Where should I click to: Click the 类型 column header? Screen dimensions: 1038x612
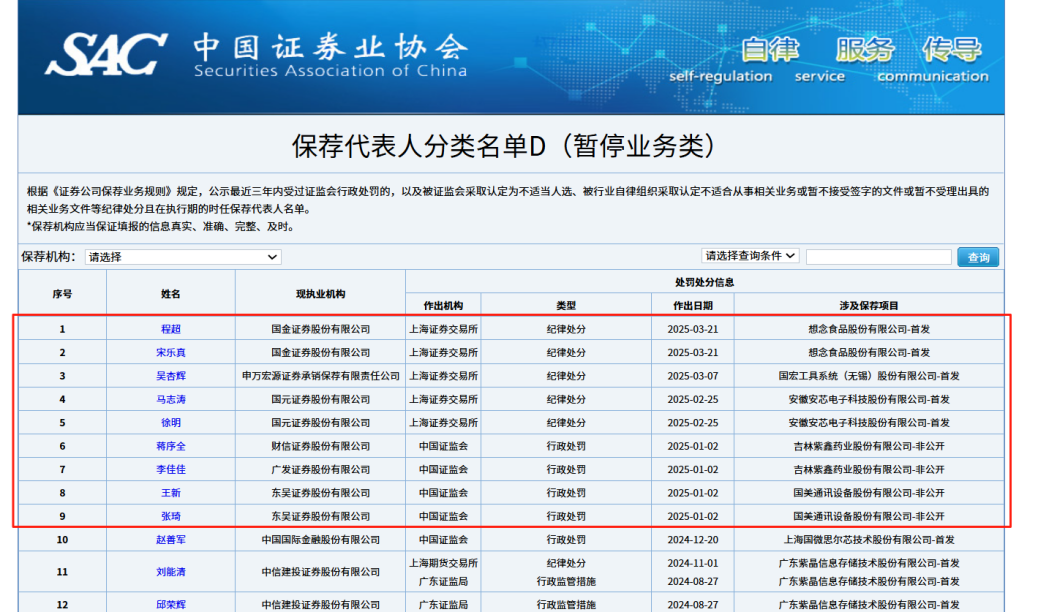(x=566, y=305)
